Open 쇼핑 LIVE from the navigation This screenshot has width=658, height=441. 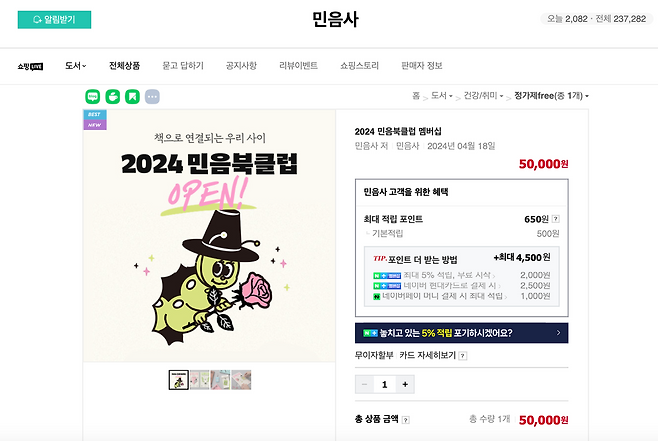(30, 66)
